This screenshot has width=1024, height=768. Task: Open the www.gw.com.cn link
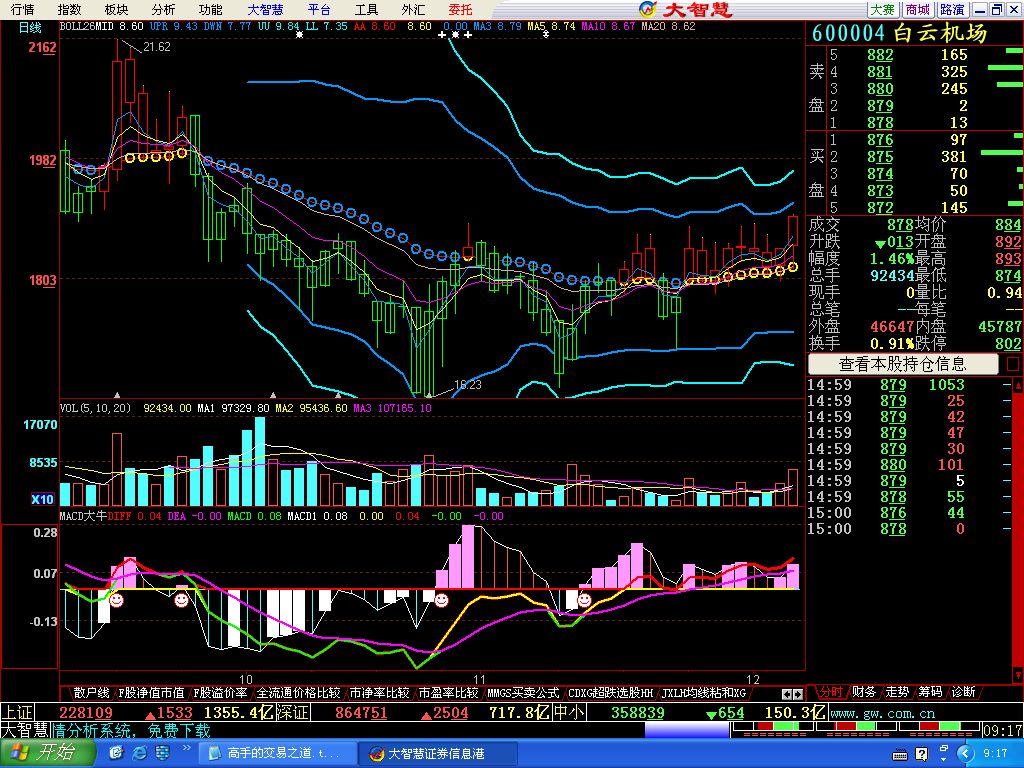(882, 713)
